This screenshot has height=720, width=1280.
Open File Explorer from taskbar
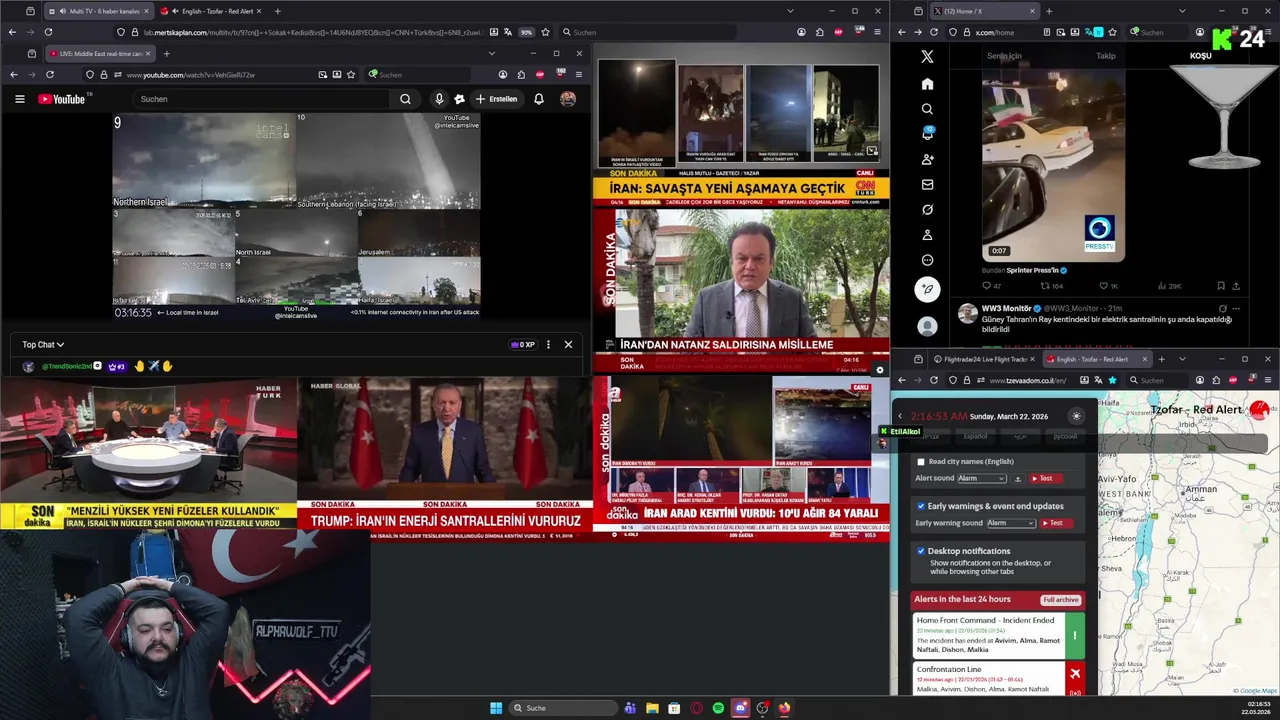tap(652, 708)
